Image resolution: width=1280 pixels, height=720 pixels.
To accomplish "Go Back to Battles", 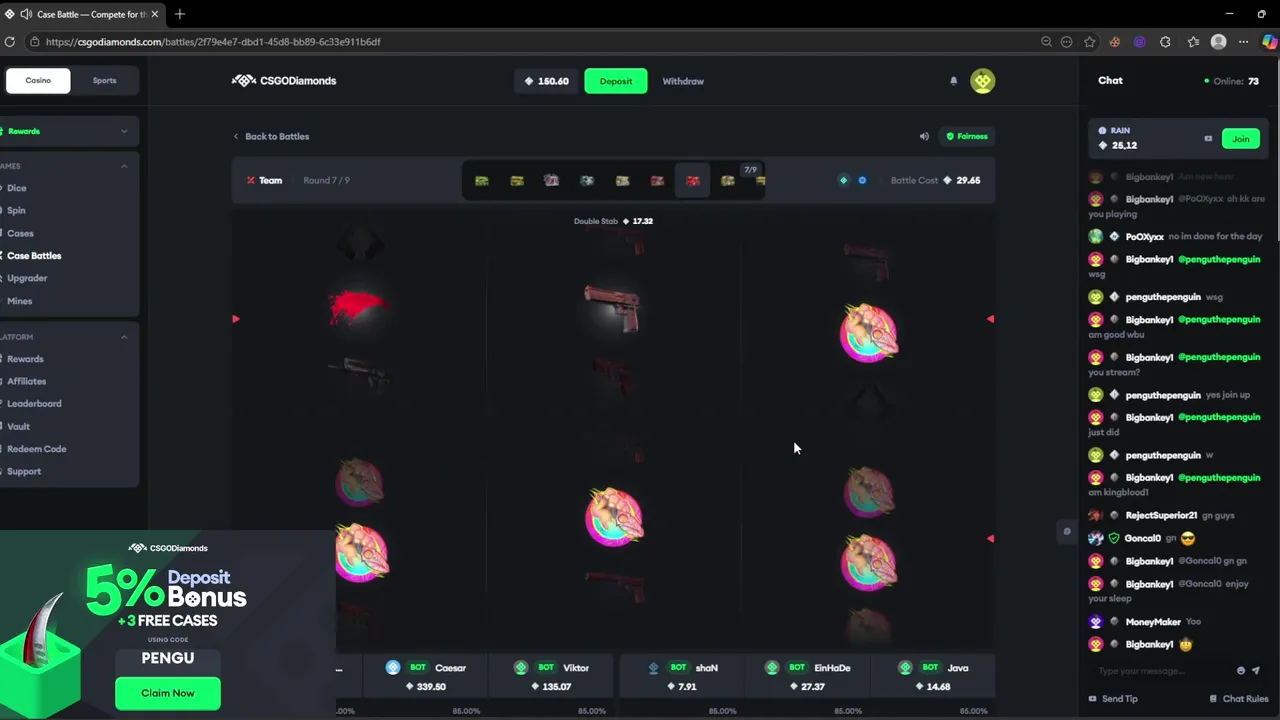I will (271, 136).
